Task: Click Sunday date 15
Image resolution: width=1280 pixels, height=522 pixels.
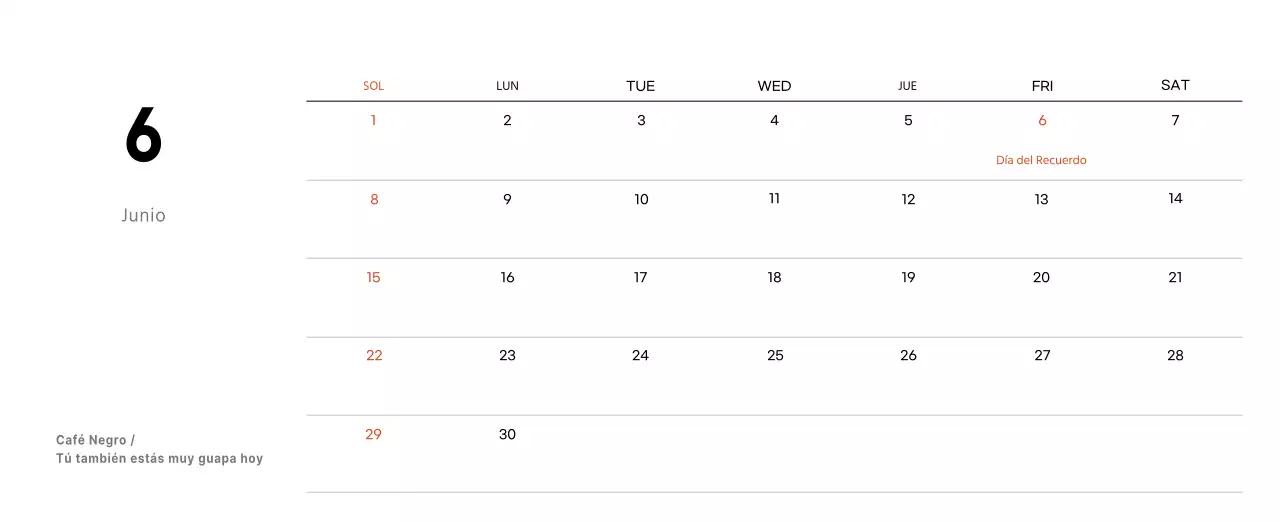Action: [x=373, y=277]
